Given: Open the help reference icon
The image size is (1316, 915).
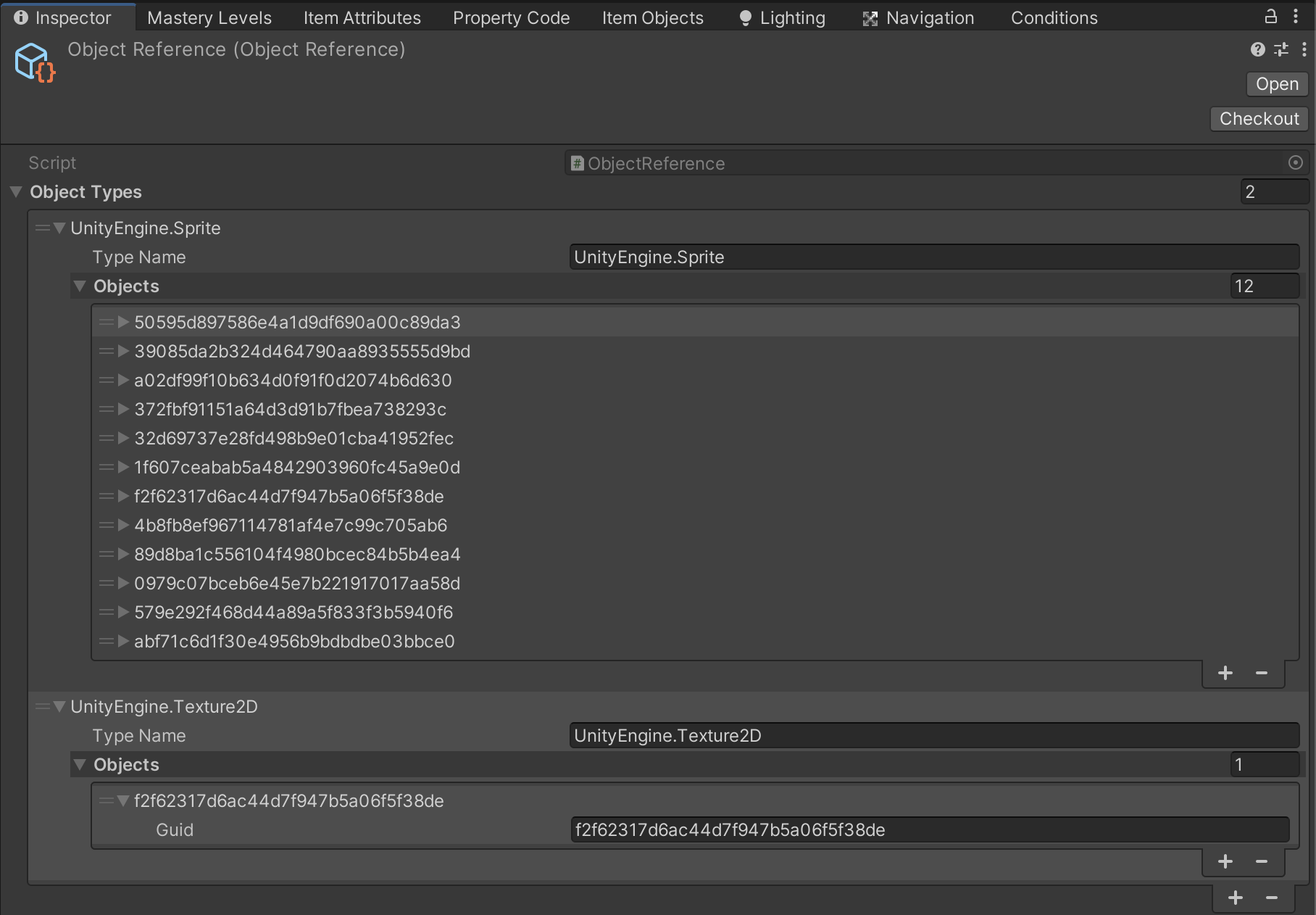Looking at the screenshot, I should (1257, 49).
